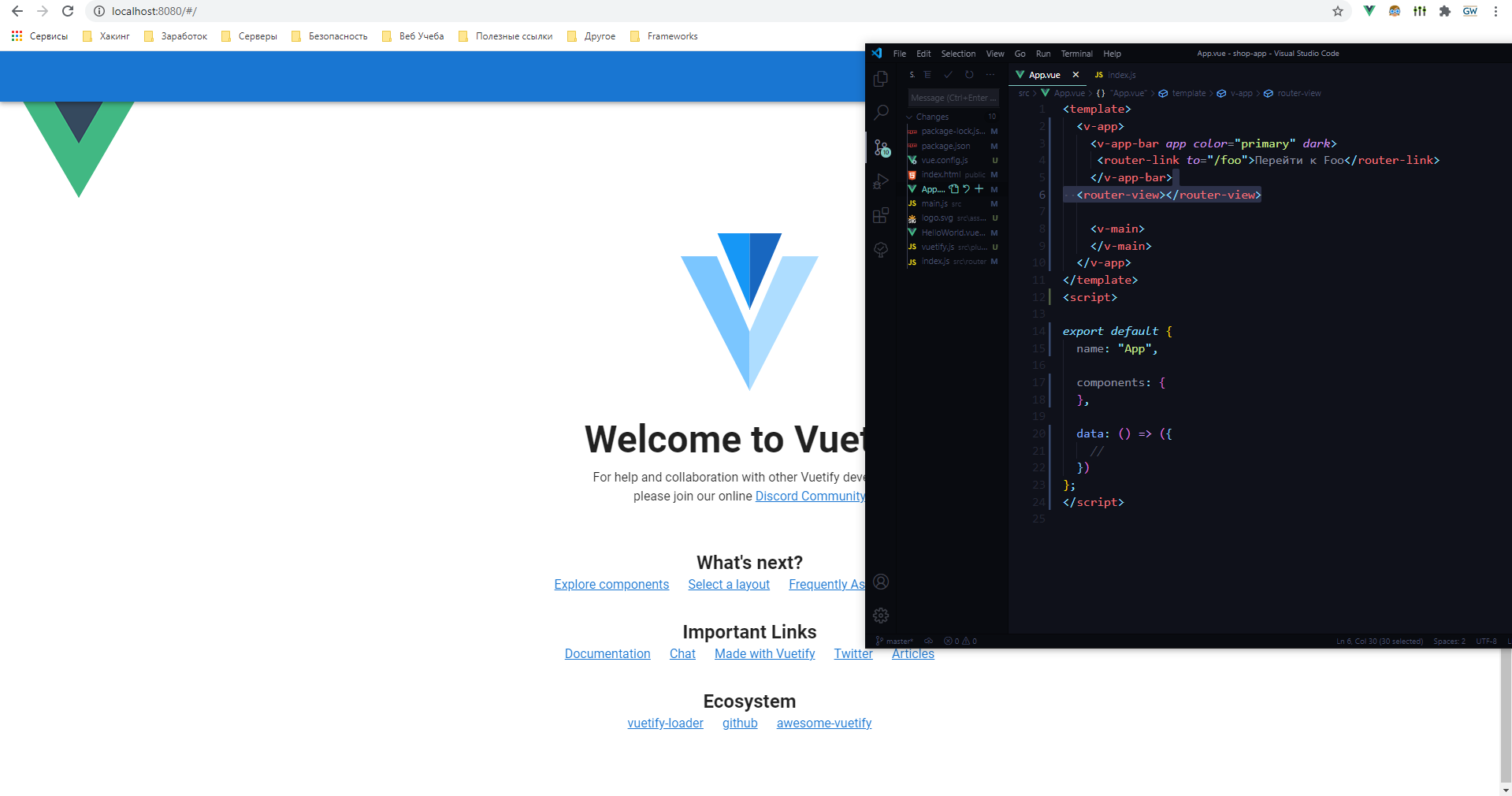Open the Extensions view in VS Code
Image resolution: width=1512 pixels, height=796 pixels.
pos(881,216)
